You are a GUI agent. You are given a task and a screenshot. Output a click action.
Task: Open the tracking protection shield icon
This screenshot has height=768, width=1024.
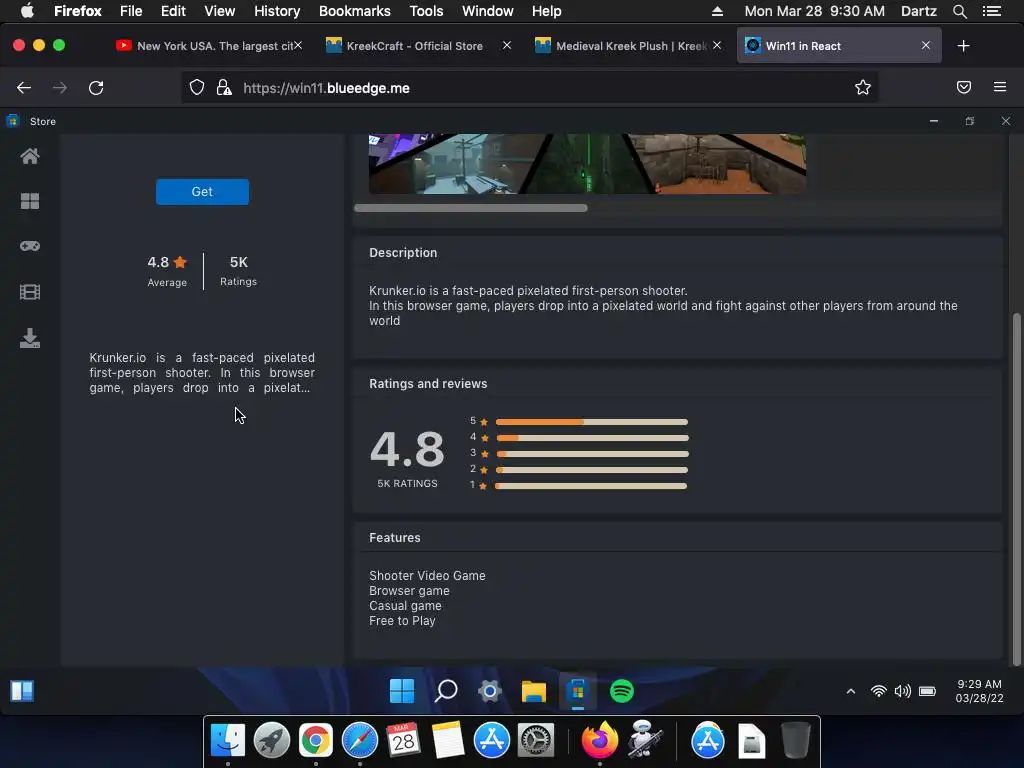(197, 88)
